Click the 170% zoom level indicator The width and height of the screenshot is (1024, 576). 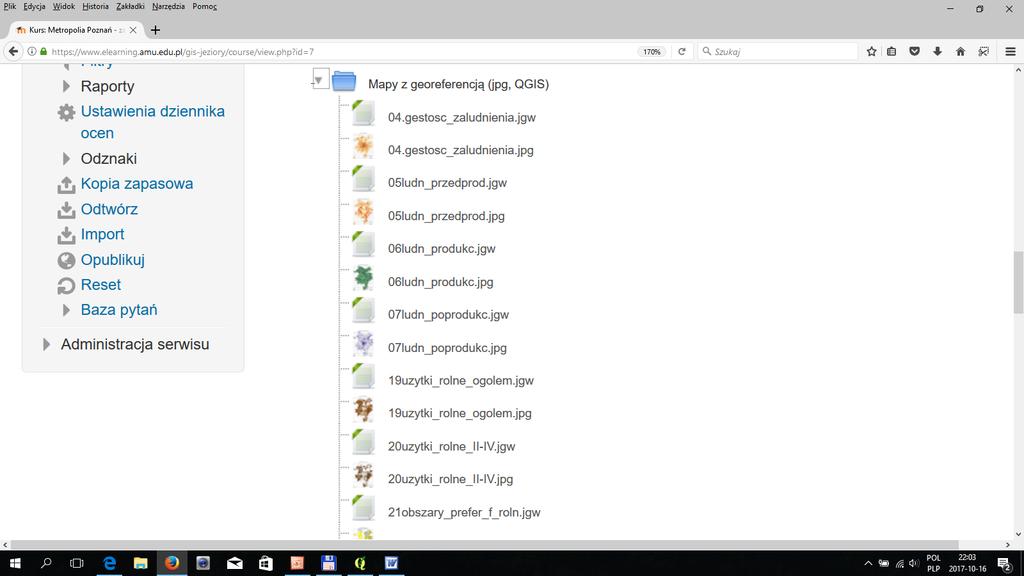(652, 52)
